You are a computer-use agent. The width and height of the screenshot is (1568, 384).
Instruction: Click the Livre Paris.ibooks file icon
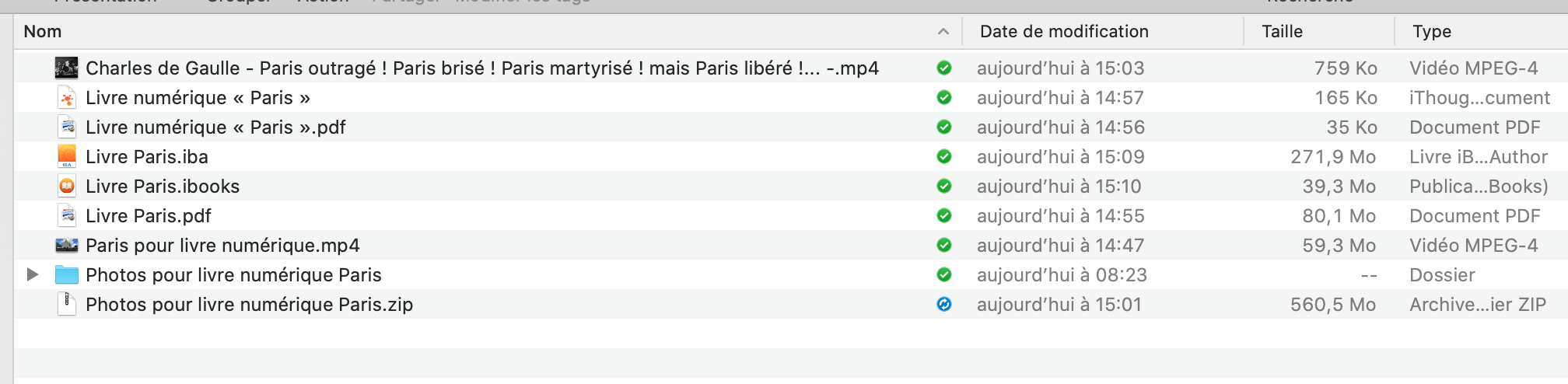[67, 187]
